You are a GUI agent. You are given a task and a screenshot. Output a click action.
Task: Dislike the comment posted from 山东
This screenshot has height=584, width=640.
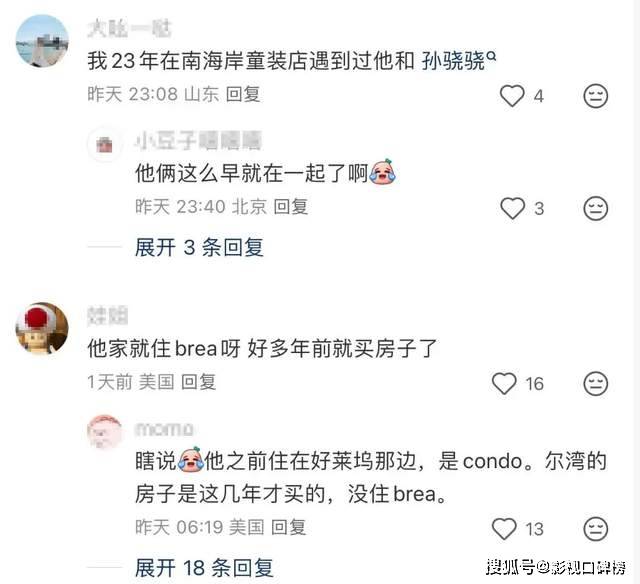click(596, 96)
